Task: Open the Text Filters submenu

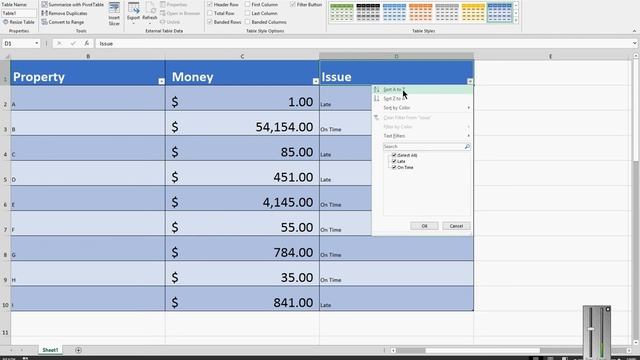Action: click(x=422, y=136)
